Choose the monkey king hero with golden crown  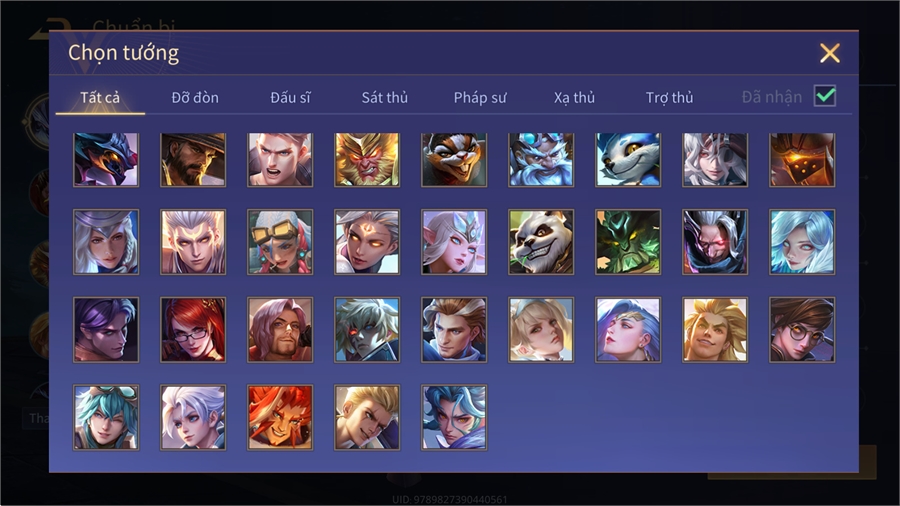click(367, 159)
